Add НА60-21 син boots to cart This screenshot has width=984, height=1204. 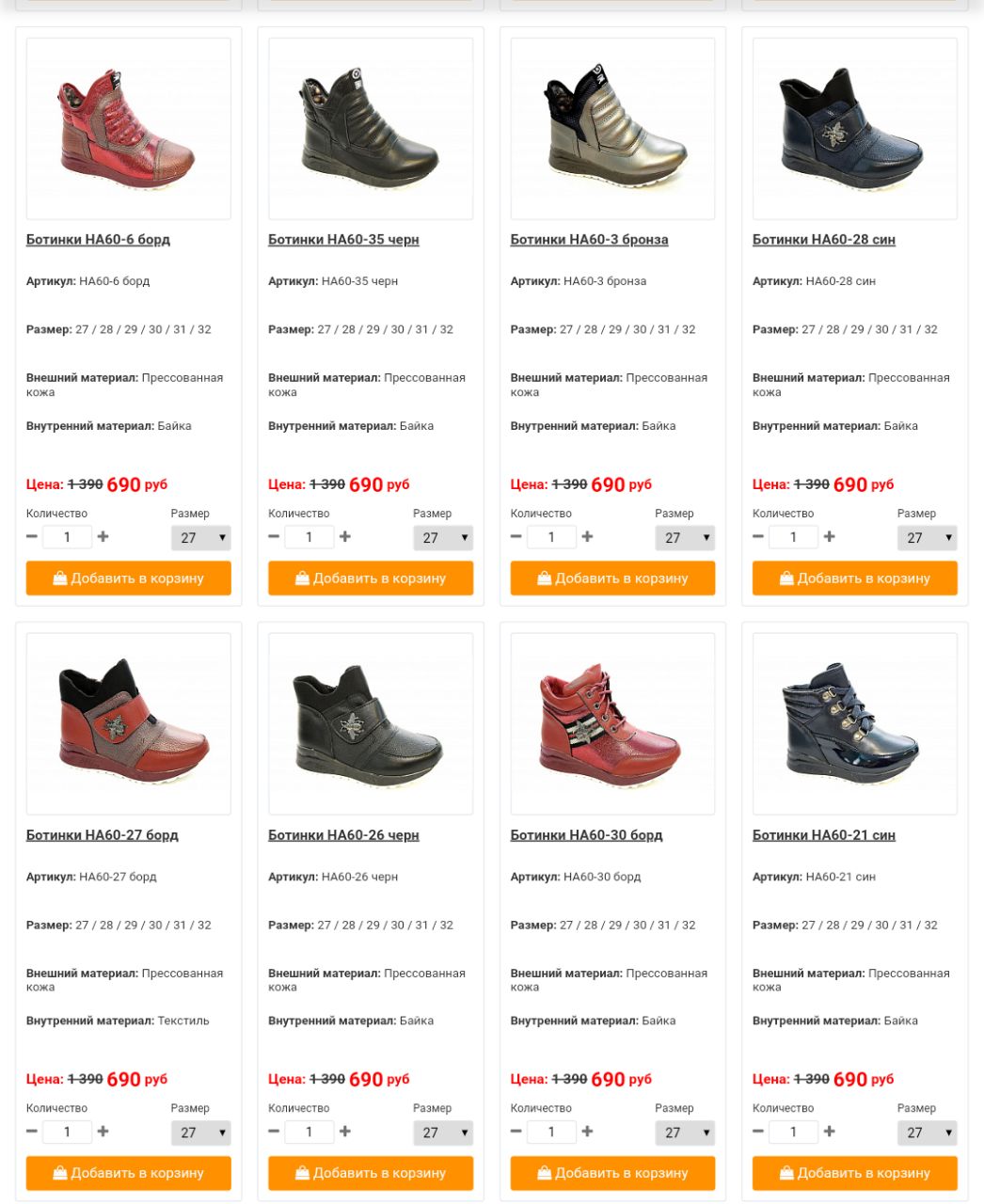(x=855, y=1173)
